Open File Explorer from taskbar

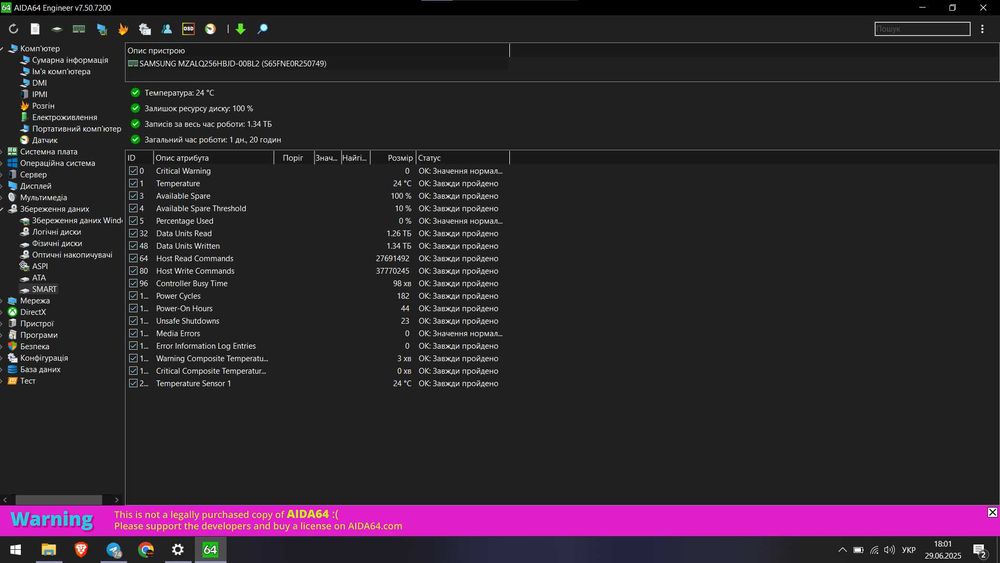tap(48, 549)
